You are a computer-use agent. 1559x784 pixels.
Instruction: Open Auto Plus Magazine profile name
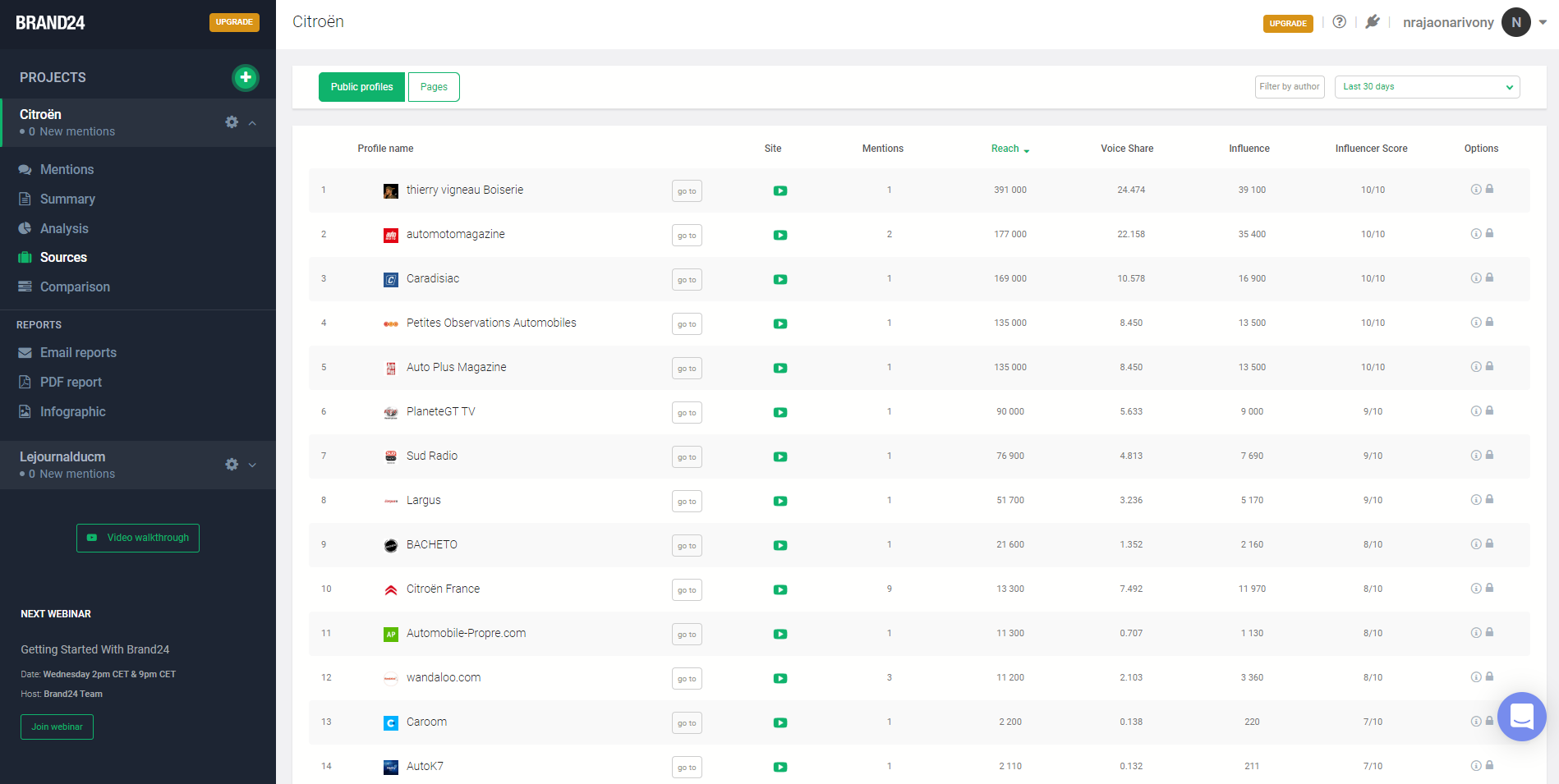point(456,367)
